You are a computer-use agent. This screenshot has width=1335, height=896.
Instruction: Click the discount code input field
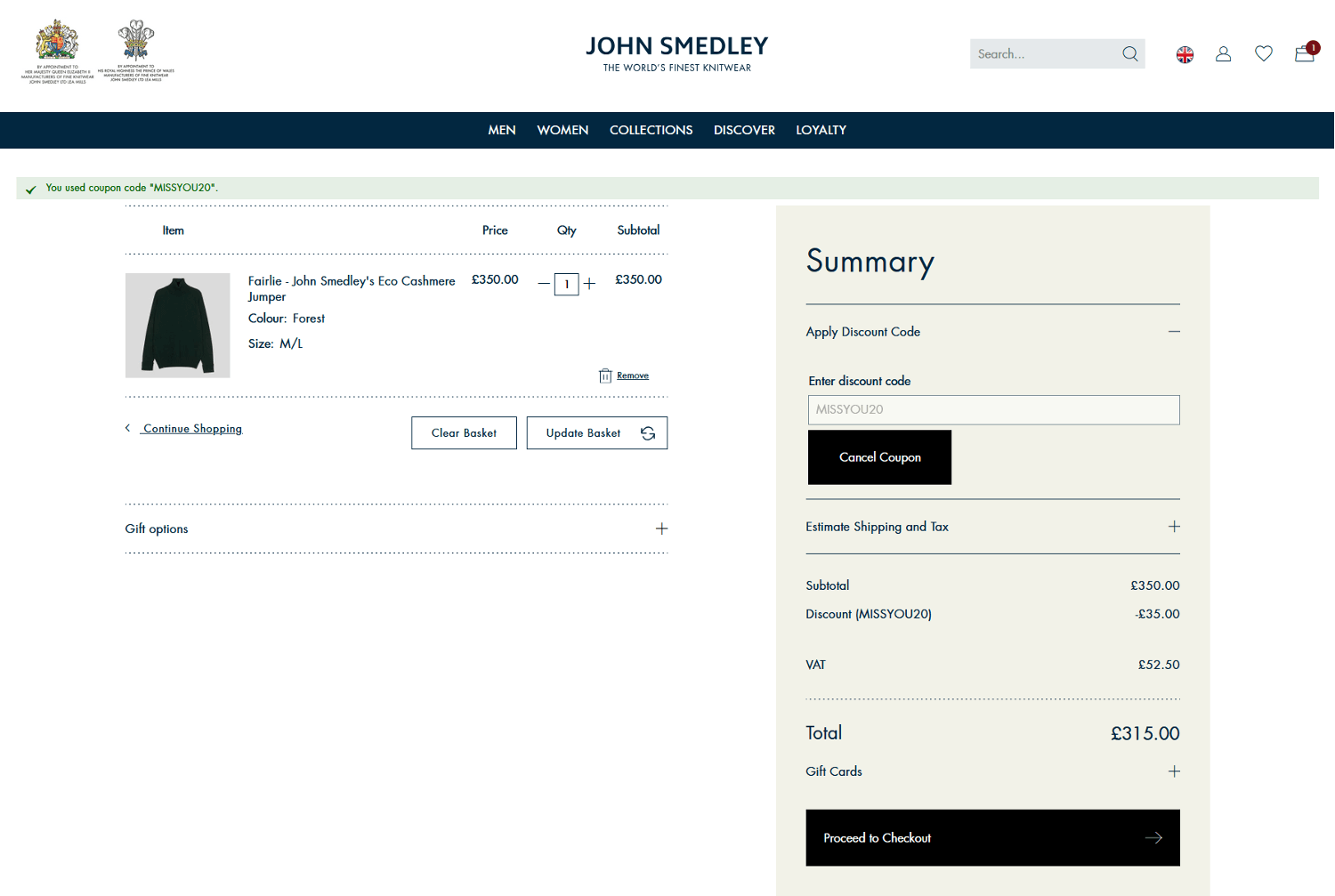tap(994, 410)
